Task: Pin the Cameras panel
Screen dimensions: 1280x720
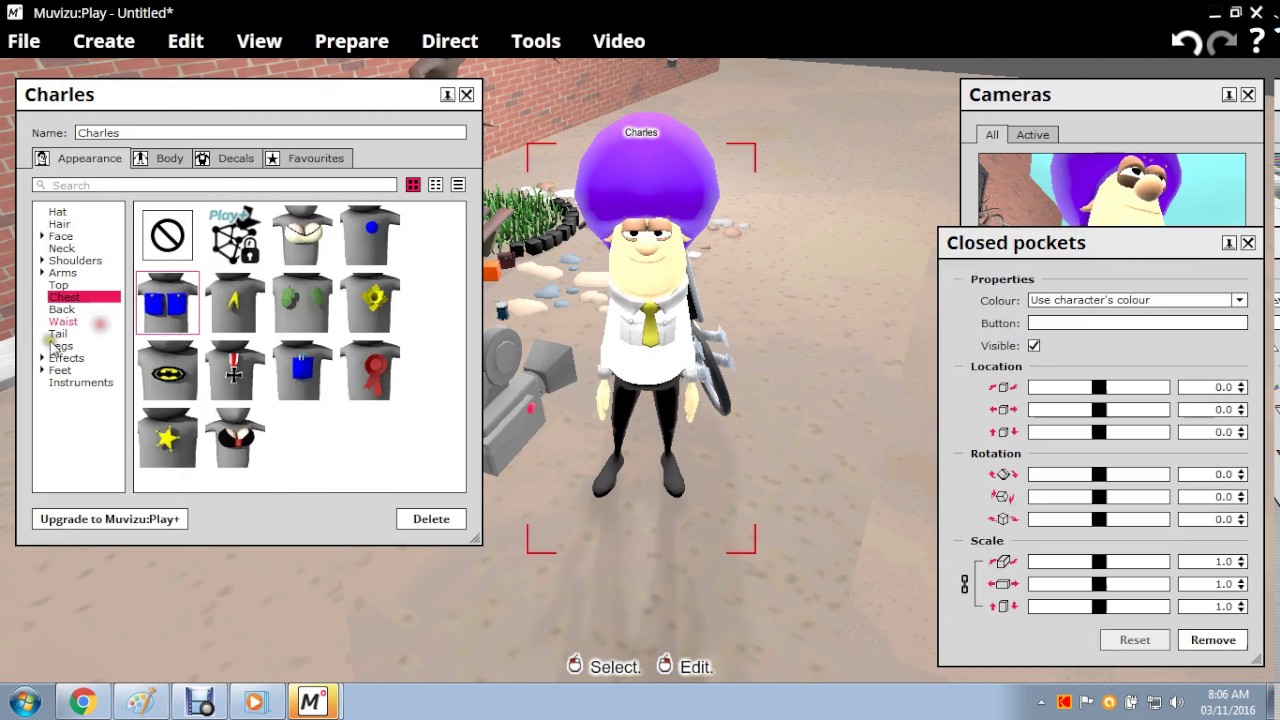Action: pyautogui.click(x=1228, y=95)
